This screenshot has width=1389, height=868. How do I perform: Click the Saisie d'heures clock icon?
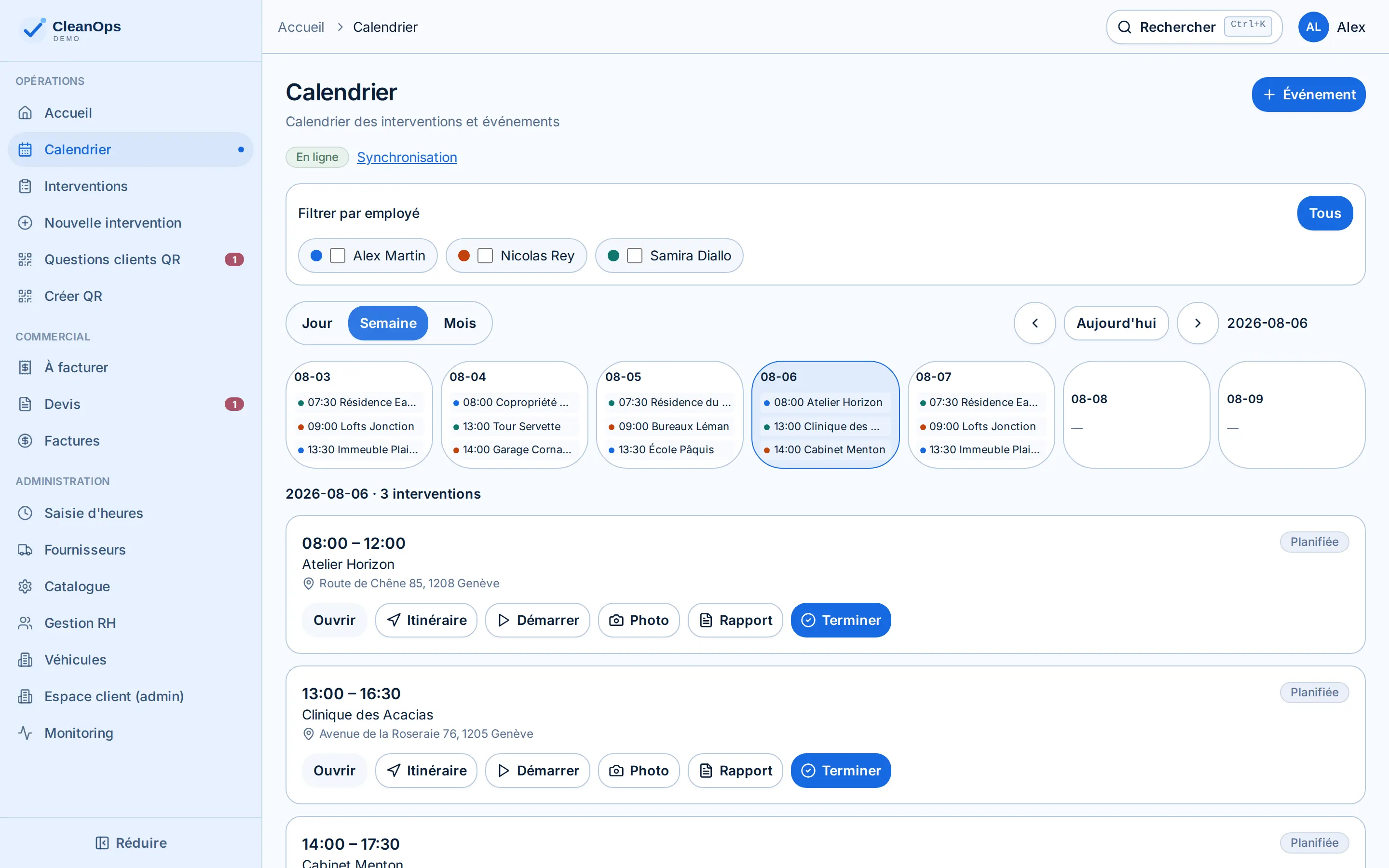tap(25, 514)
